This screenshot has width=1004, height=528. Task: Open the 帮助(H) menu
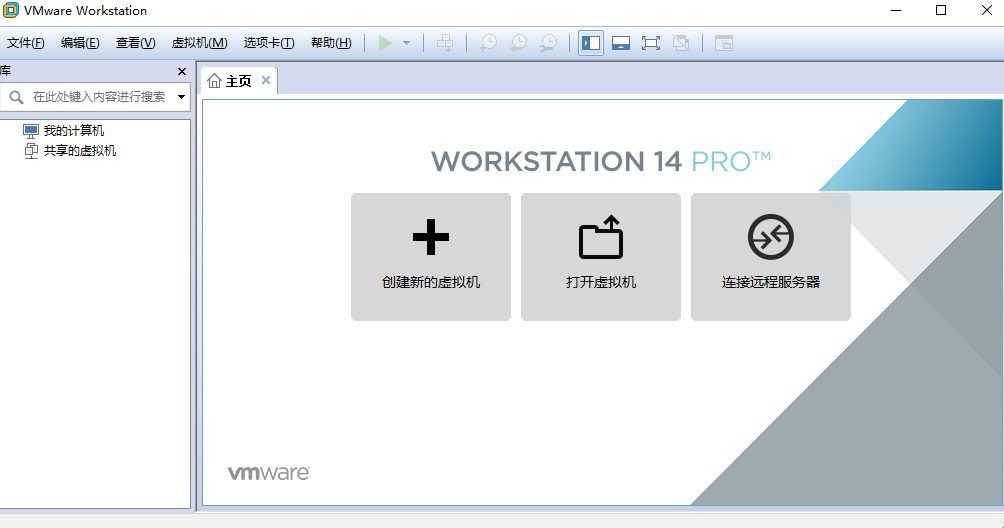click(331, 43)
